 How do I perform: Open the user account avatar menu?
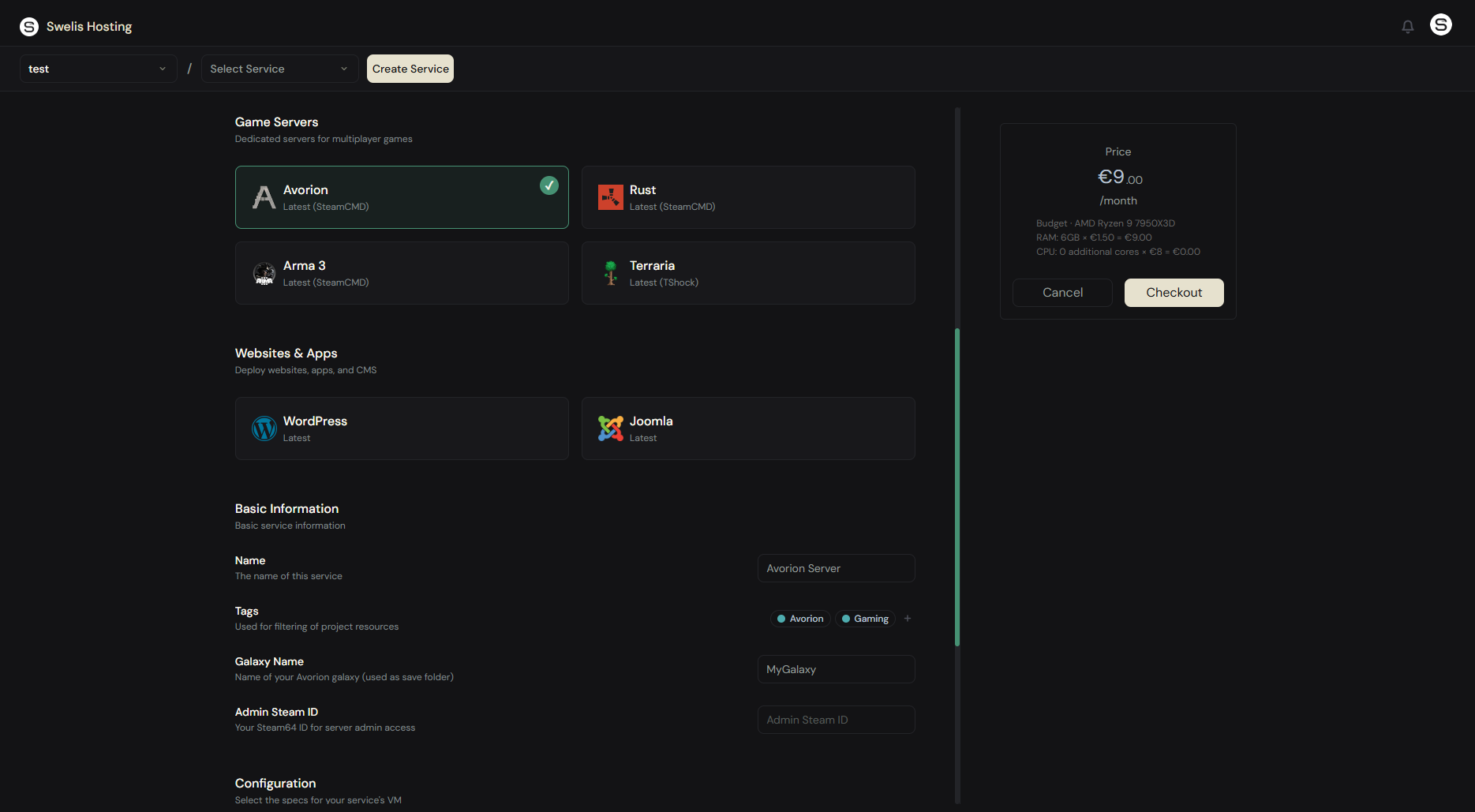click(x=1440, y=25)
